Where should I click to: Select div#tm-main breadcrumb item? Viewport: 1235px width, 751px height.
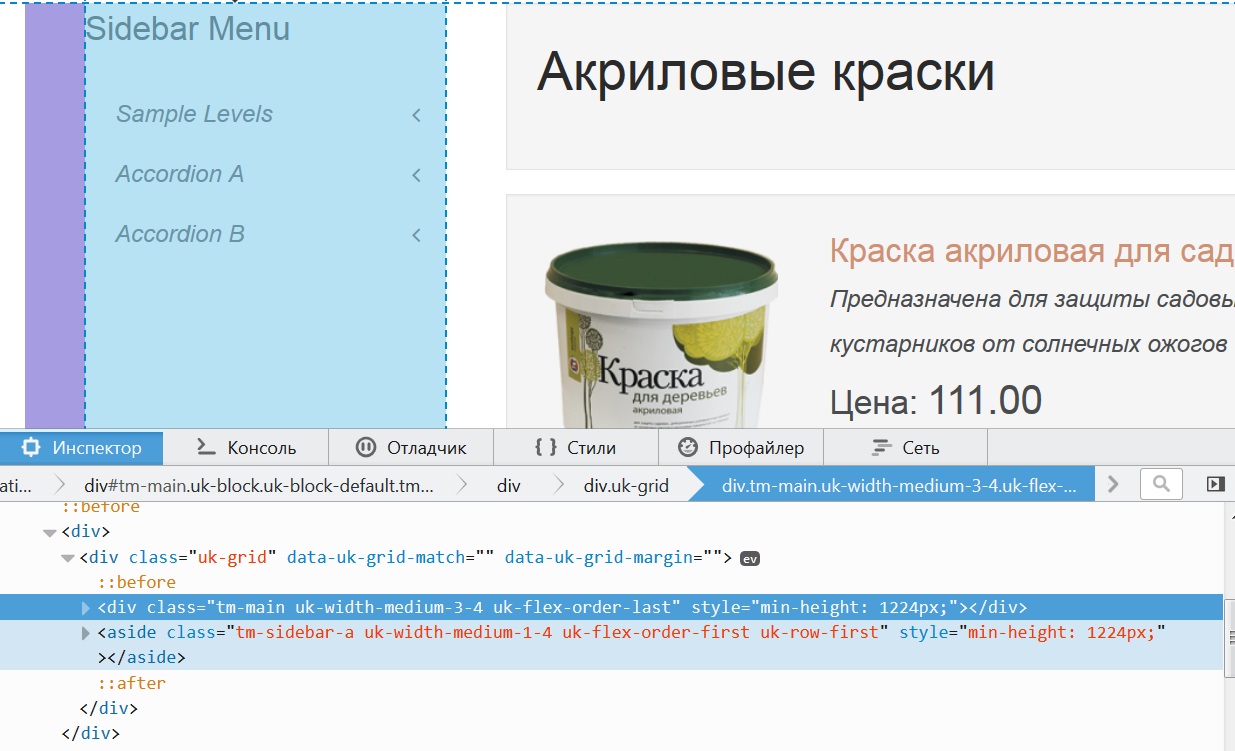click(x=259, y=486)
